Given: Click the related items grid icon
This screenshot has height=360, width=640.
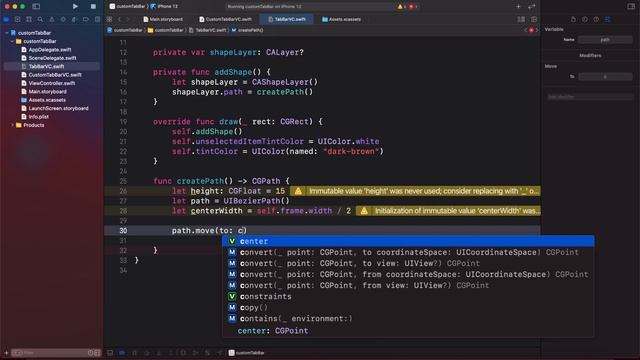Looking at the screenshot, I should (109, 19).
